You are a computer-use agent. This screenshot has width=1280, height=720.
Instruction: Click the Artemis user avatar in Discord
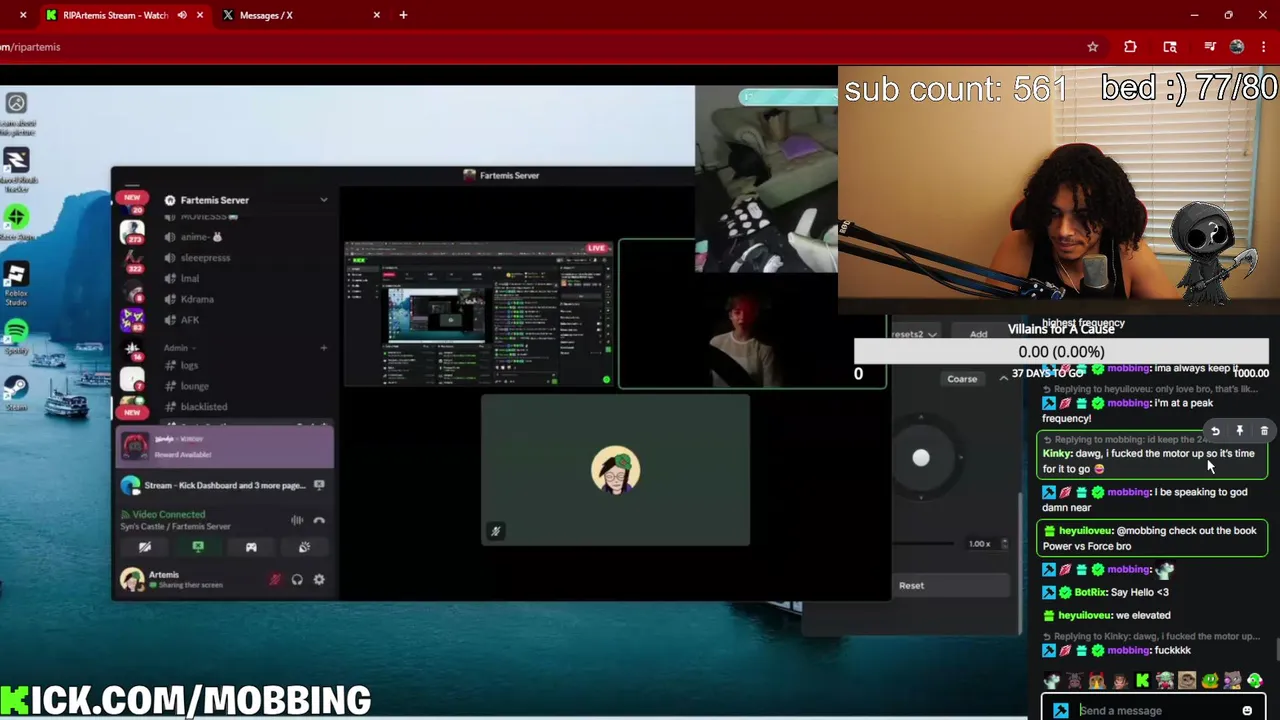point(132,579)
